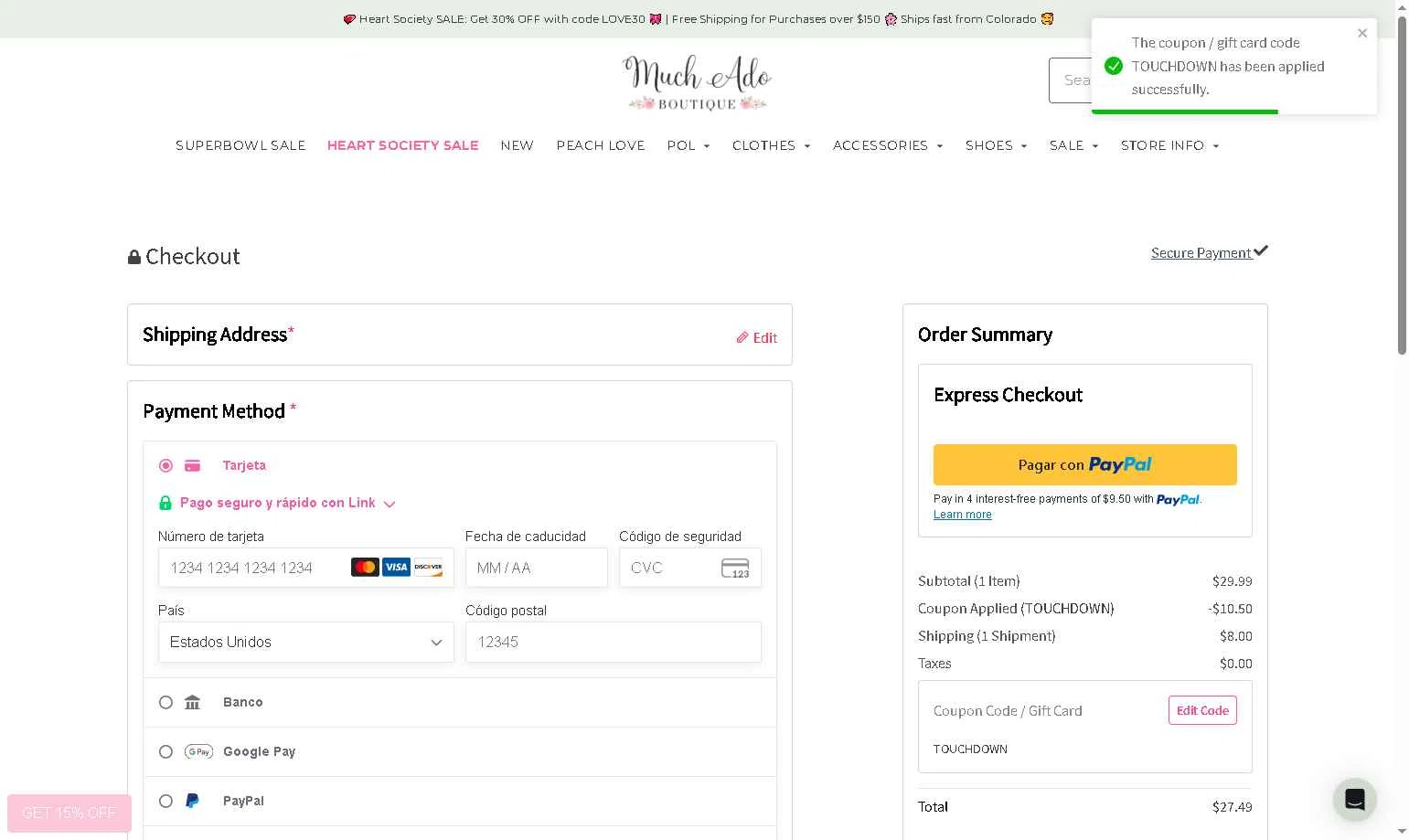Click the top promo banner text
The image size is (1409, 840).
click(x=699, y=18)
